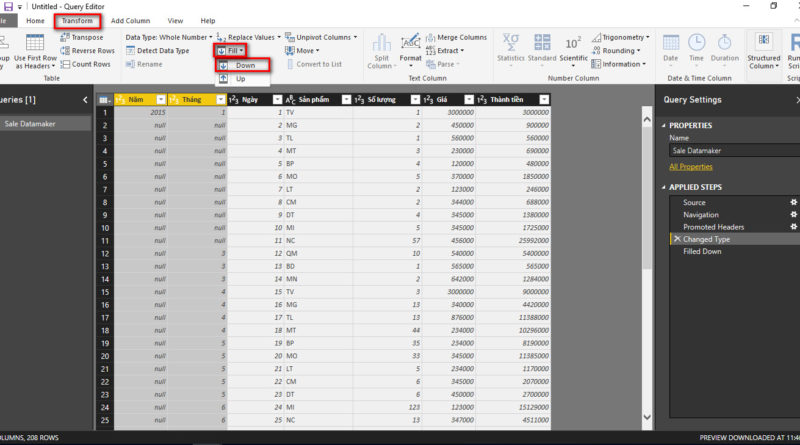The height and width of the screenshot is (445, 800).
Task: Select Down in the Fill dropdown menu
Action: (x=245, y=65)
